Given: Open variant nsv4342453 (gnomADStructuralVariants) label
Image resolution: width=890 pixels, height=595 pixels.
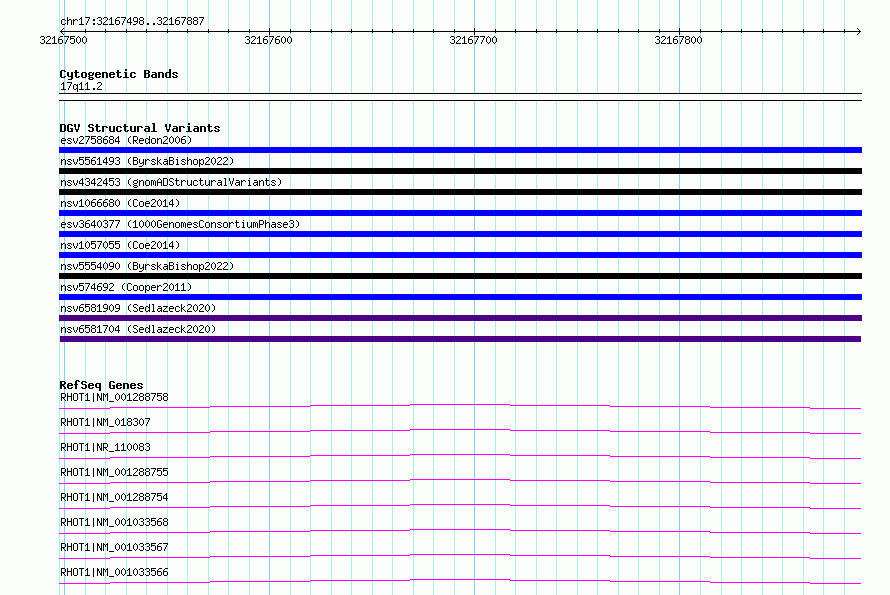Looking at the screenshot, I should 171,182.
